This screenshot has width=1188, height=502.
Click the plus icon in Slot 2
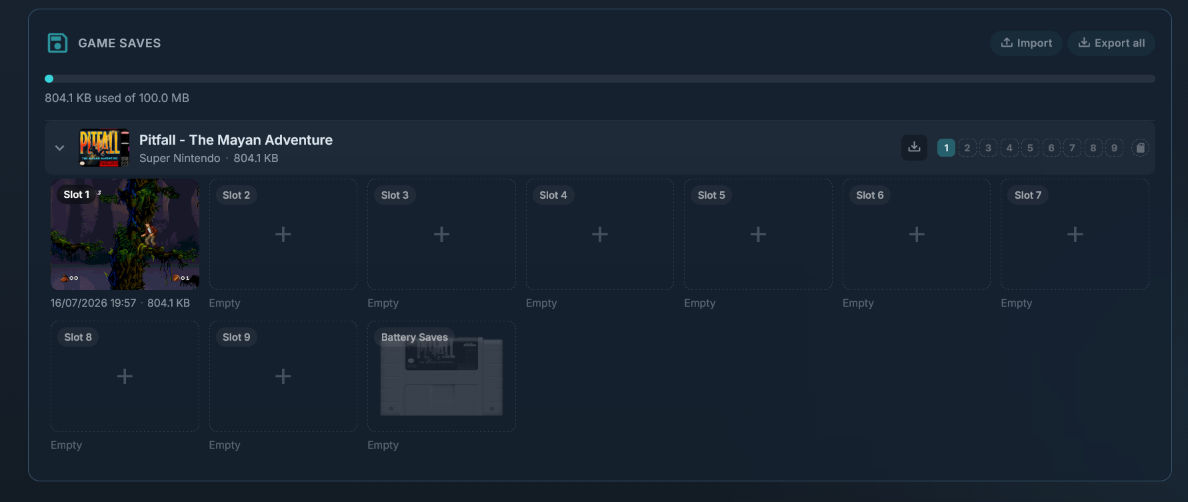pos(283,234)
